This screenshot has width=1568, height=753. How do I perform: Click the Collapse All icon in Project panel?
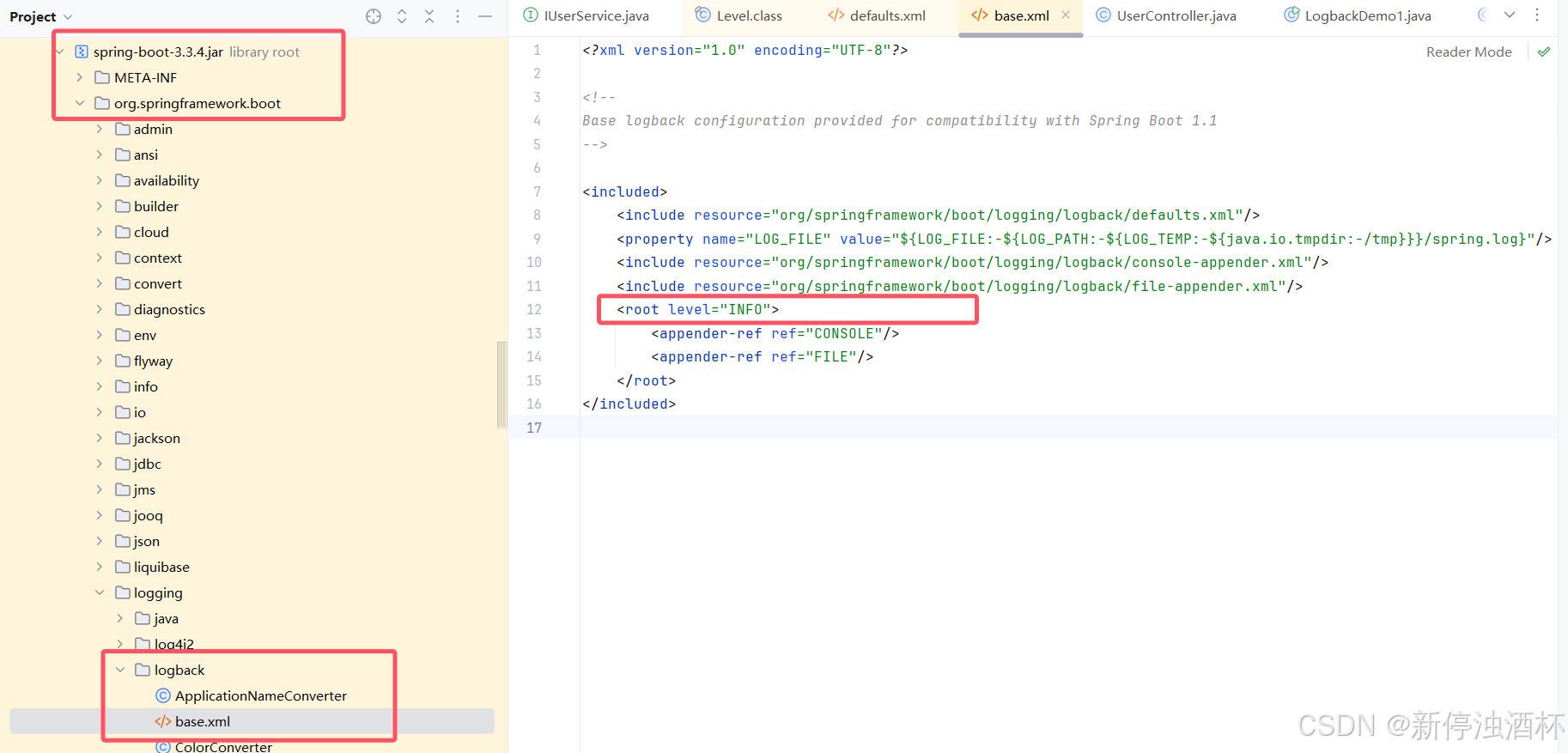(x=429, y=16)
